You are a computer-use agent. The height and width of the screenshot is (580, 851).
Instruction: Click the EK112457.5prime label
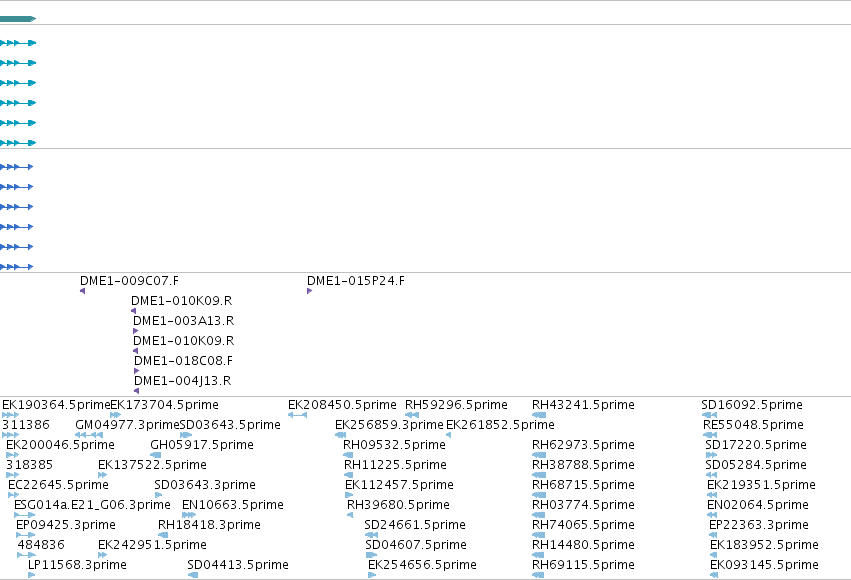(399, 485)
